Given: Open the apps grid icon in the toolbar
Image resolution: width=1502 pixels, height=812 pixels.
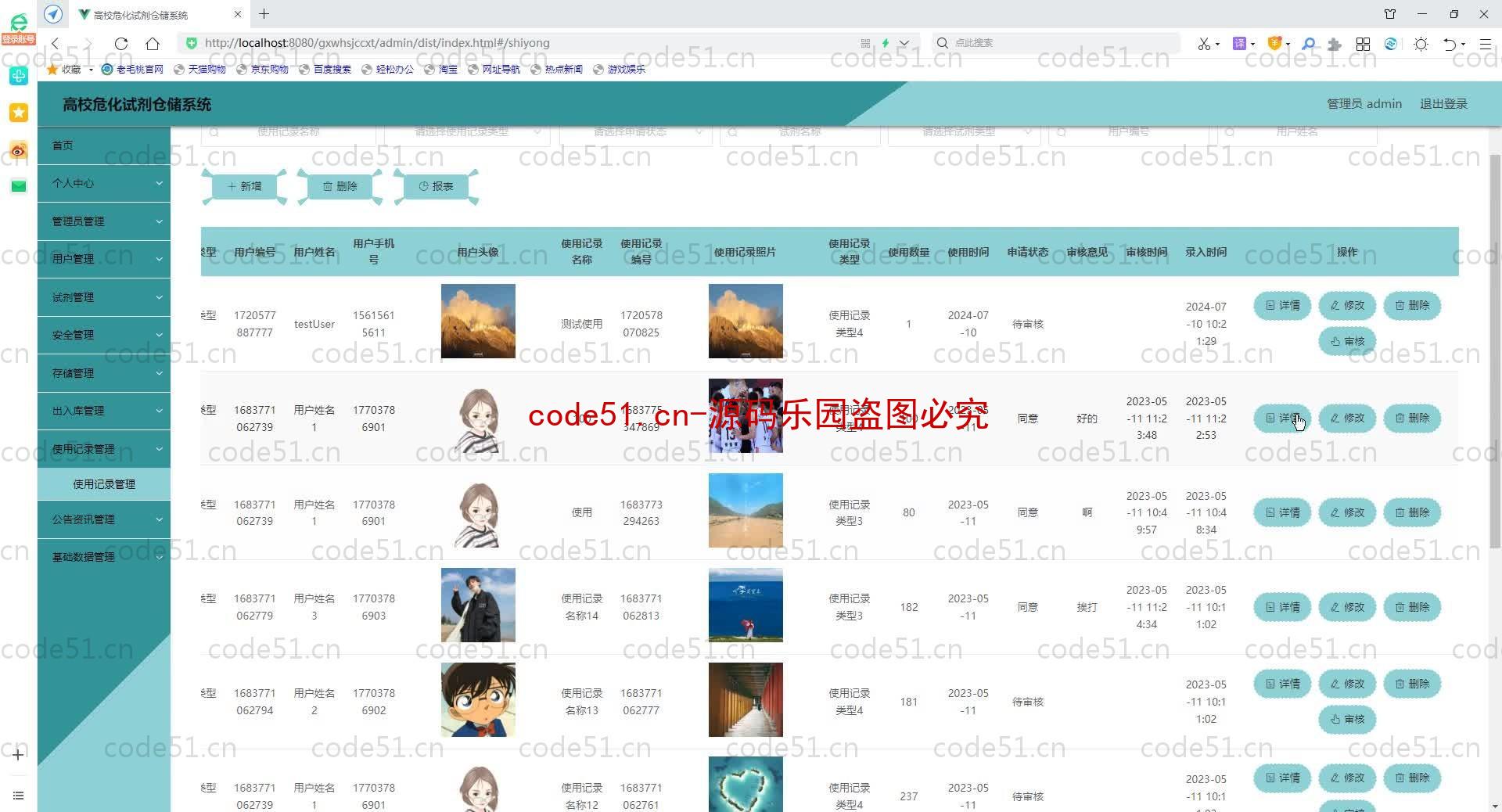Looking at the screenshot, I should pyautogui.click(x=1363, y=44).
